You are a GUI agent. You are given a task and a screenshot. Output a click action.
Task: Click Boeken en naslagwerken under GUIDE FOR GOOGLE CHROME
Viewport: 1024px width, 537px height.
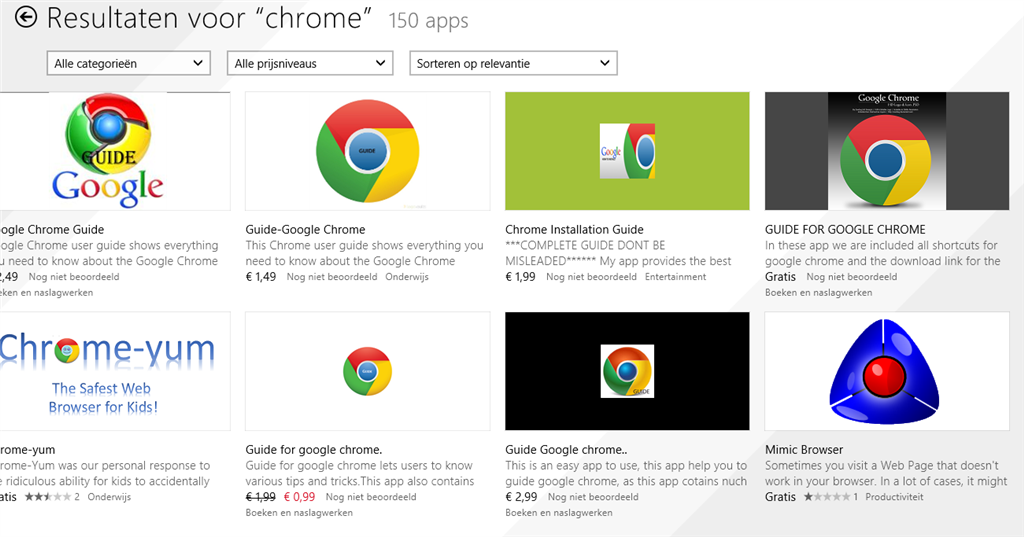tap(818, 292)
